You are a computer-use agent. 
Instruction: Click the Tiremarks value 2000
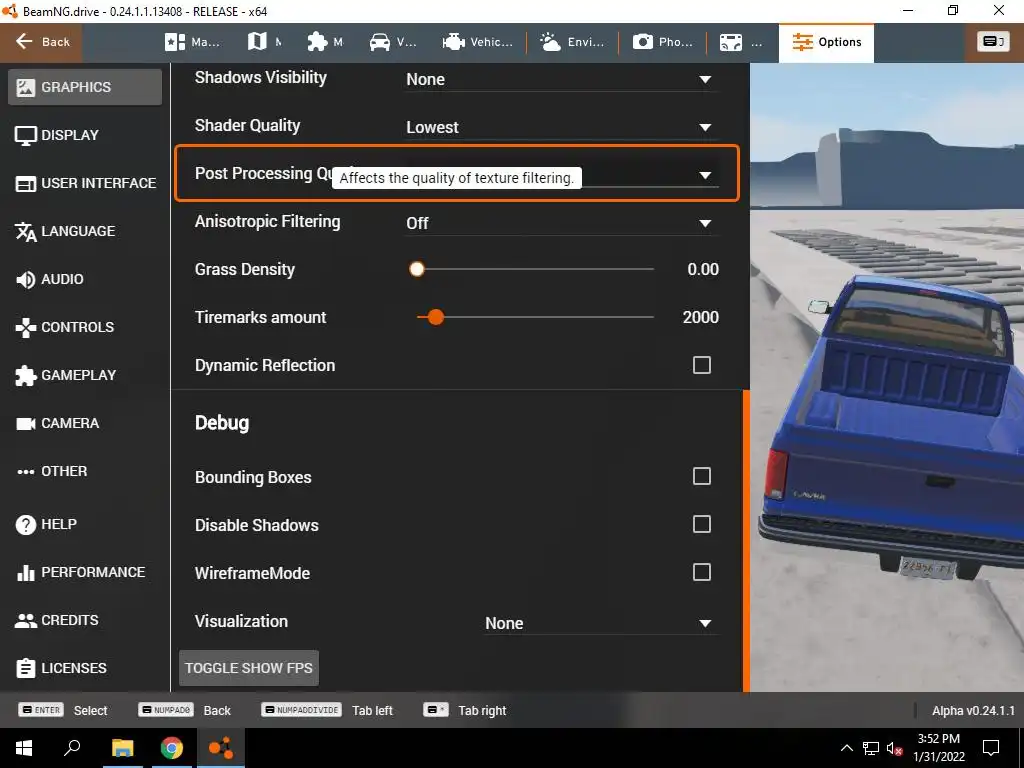[701, 317]
